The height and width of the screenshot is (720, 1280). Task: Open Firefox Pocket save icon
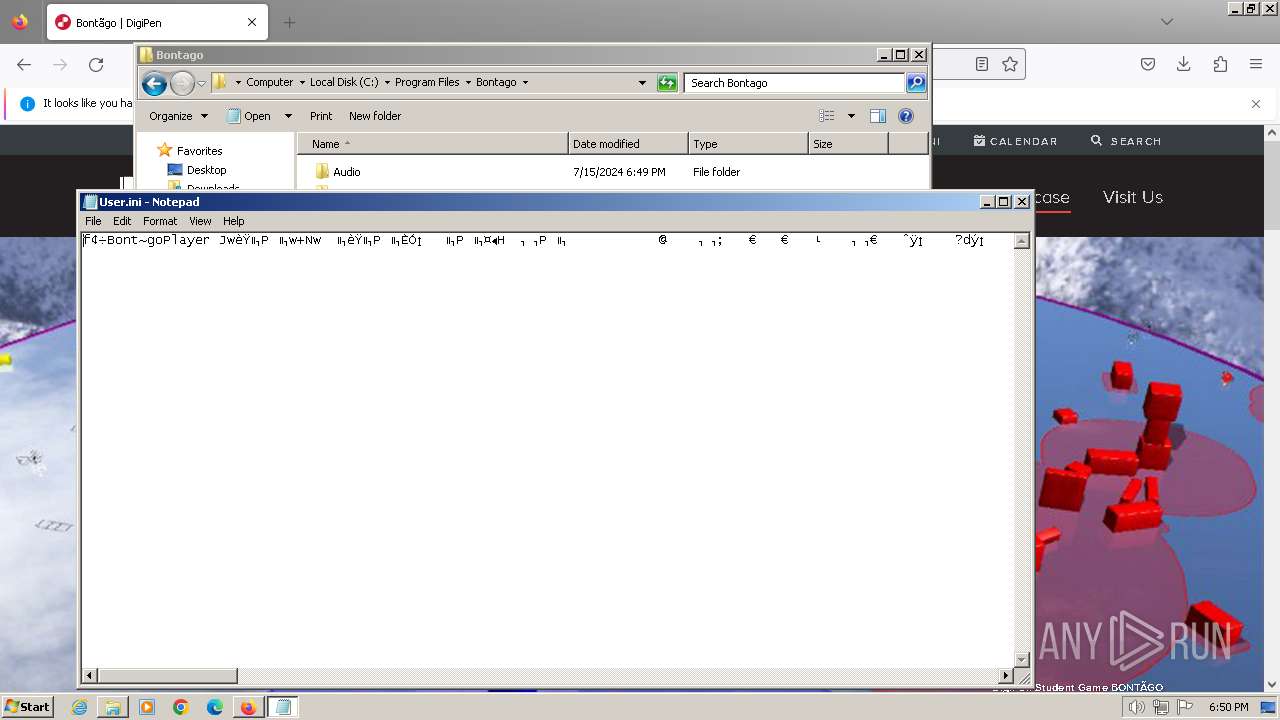point(1148,64)
